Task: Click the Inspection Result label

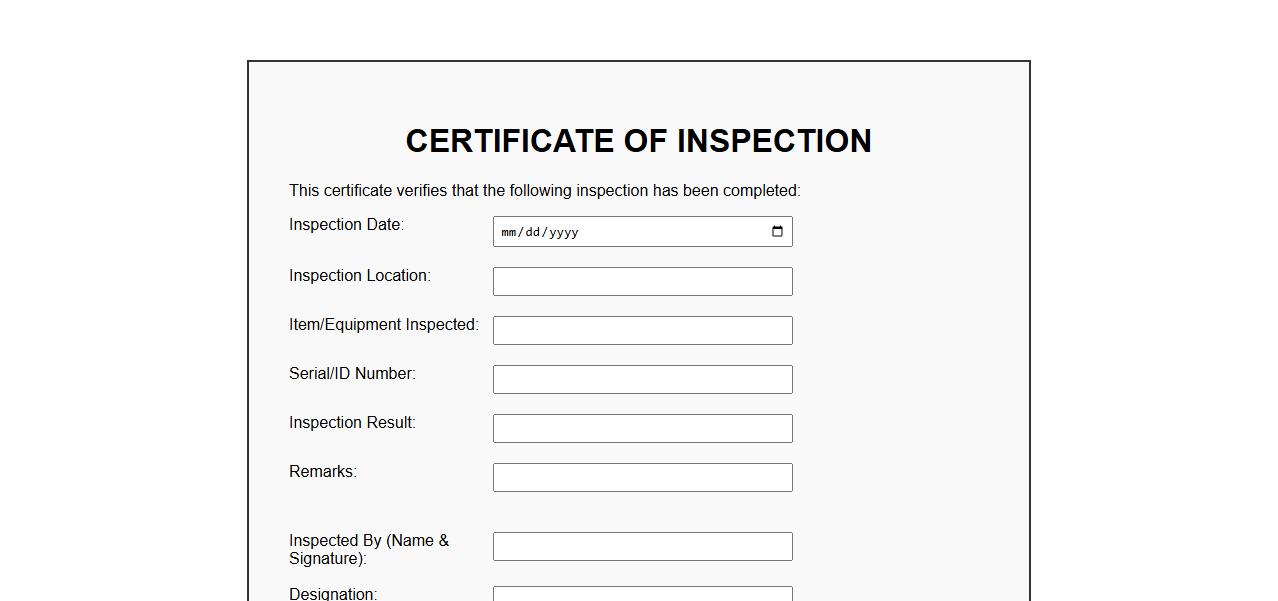Action: [x=352, y=423]
